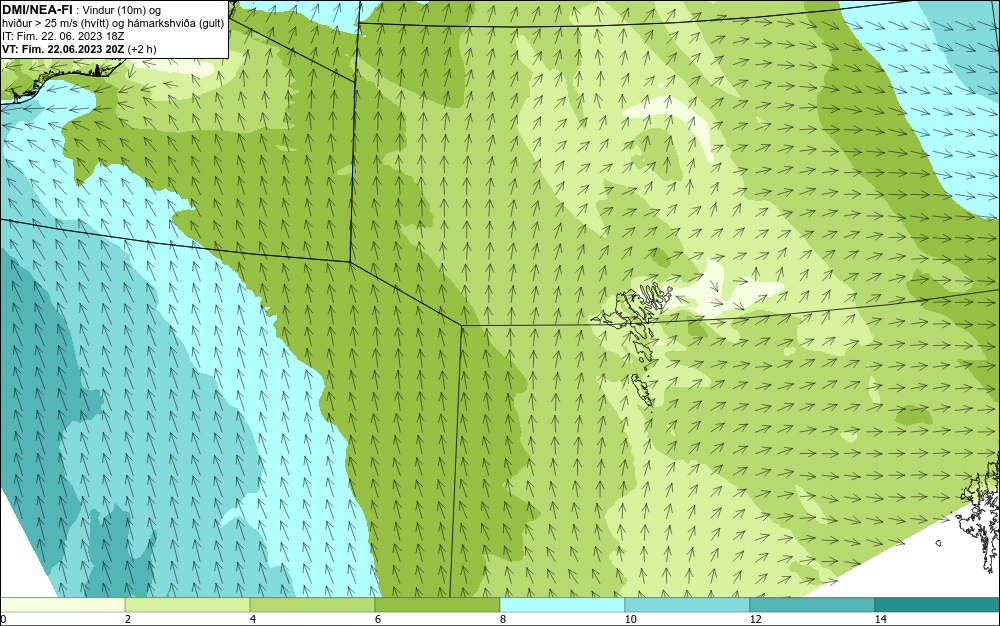Viewport: 1000px width, 626px height.
Task: Click the 6–8 m/s dark green legend swatch
Action: [438, 605]
